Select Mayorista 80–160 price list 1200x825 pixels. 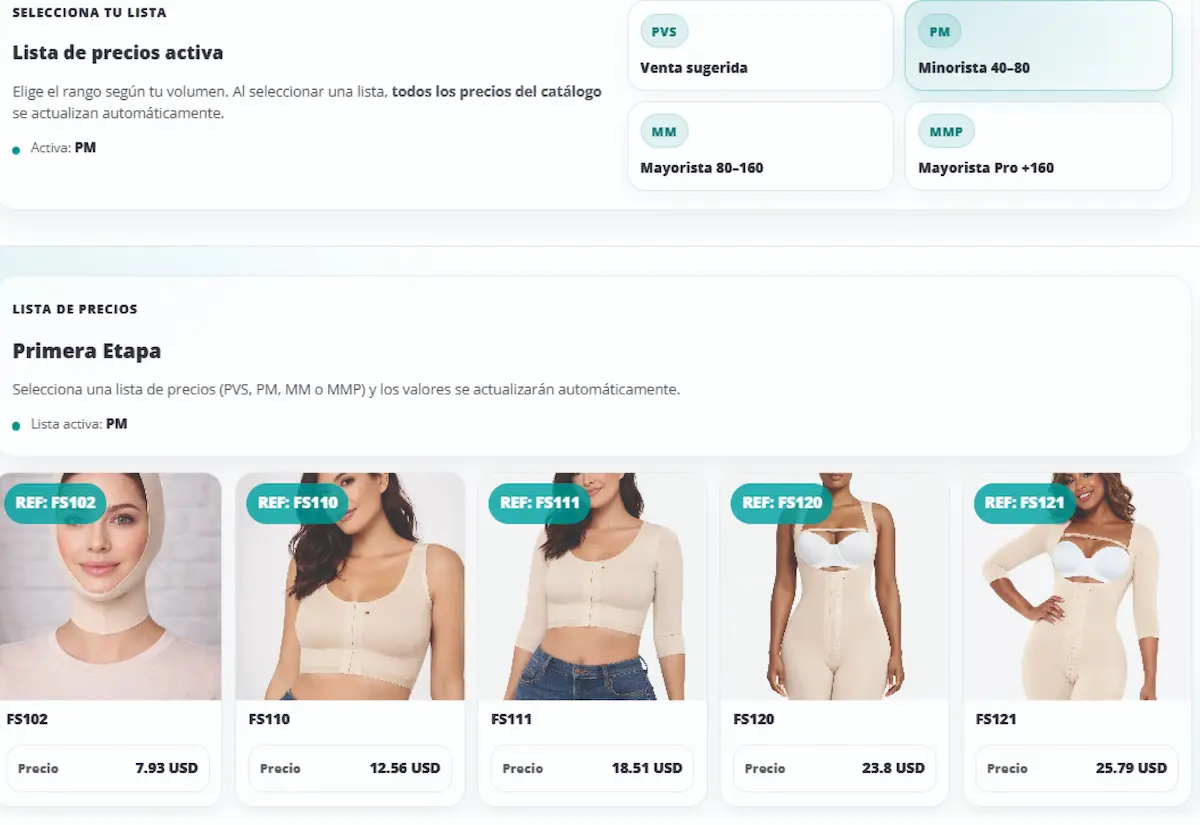pos(760,146)
